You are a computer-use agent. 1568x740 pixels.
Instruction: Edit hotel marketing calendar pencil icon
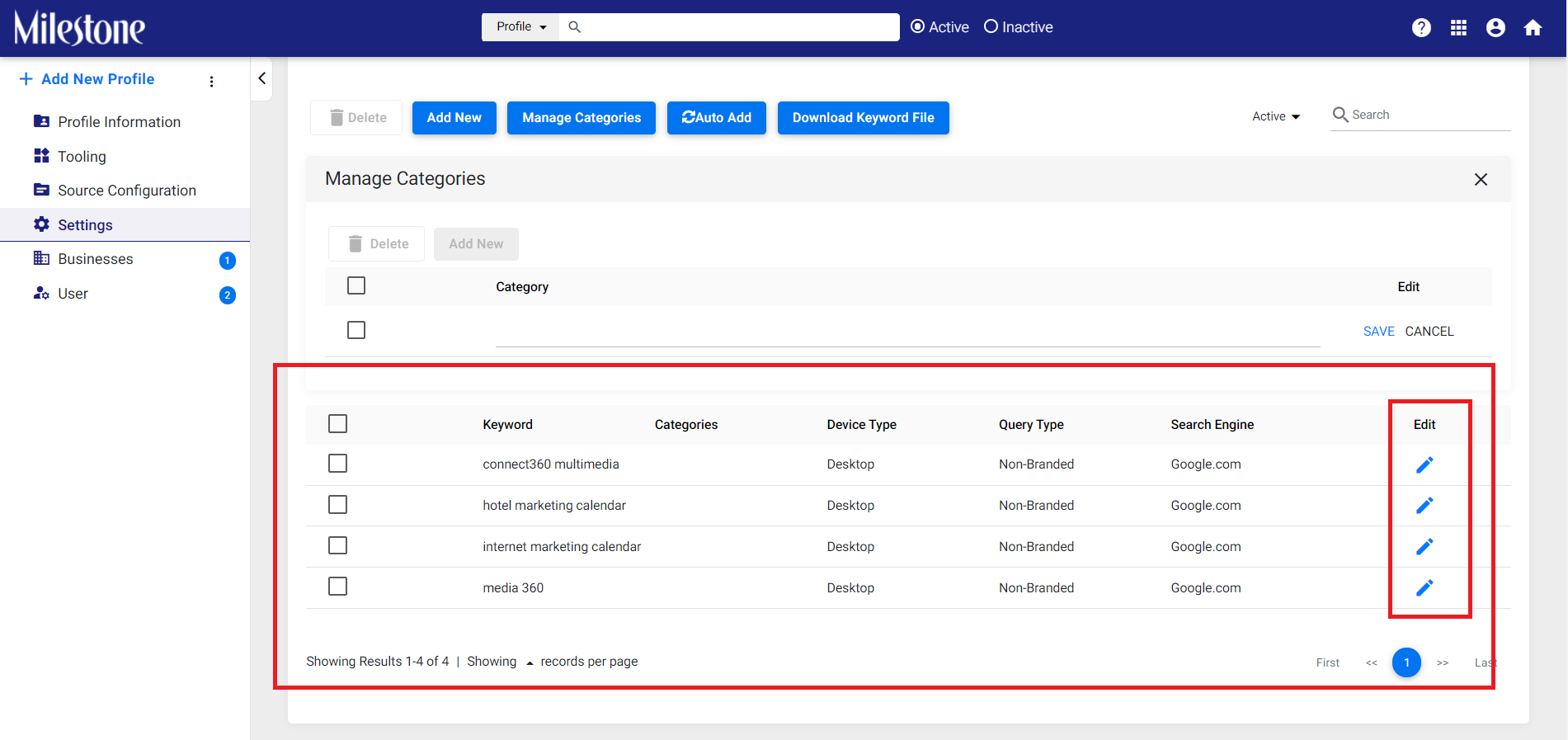pyautogui.click(x=1424, y=505)
